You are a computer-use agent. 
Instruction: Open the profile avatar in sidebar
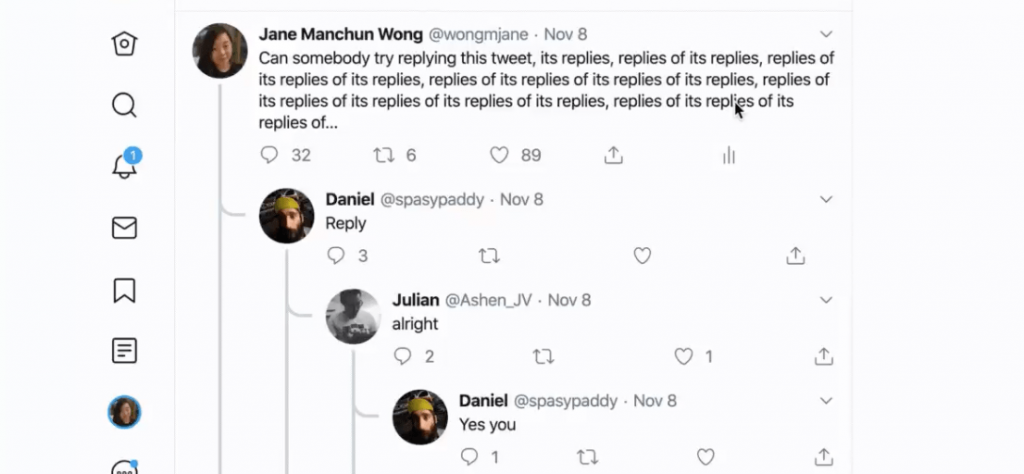pyautogui.click(x=124, y=412)
